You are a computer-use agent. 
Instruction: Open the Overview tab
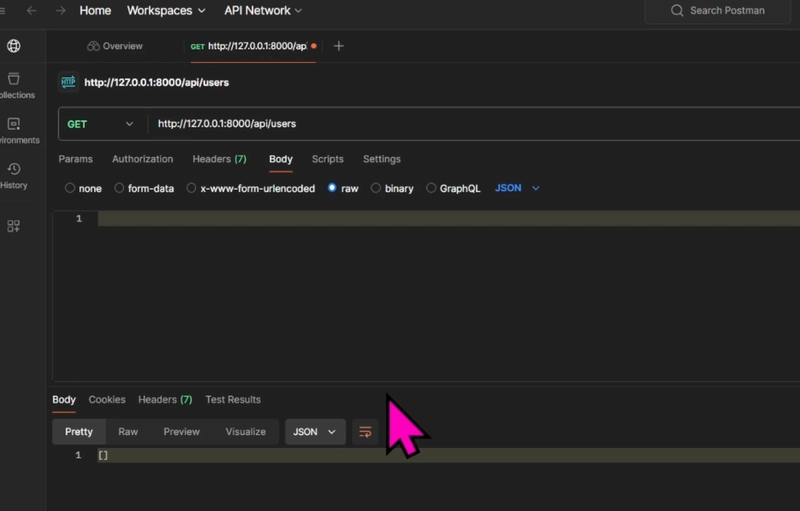115,46
